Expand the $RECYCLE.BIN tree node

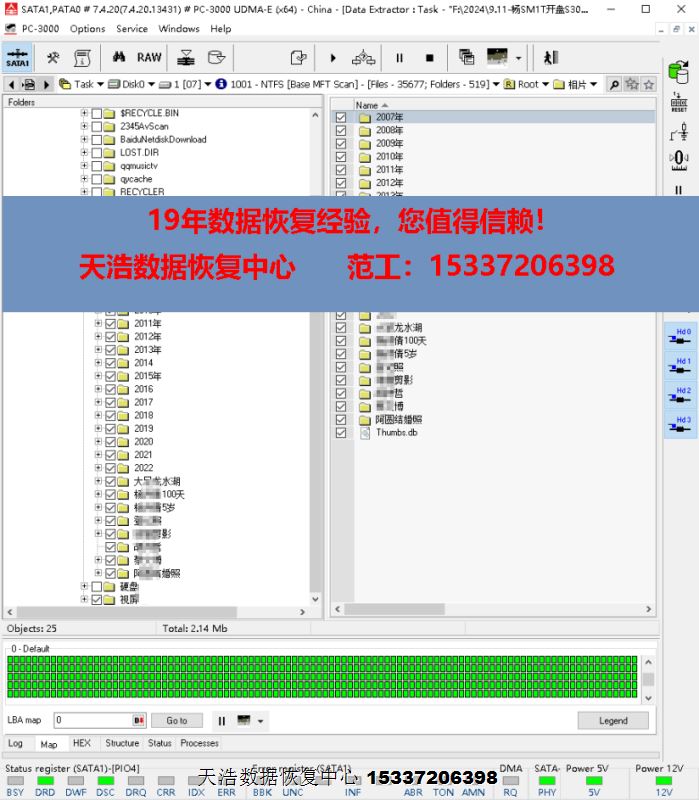point(85,114)
